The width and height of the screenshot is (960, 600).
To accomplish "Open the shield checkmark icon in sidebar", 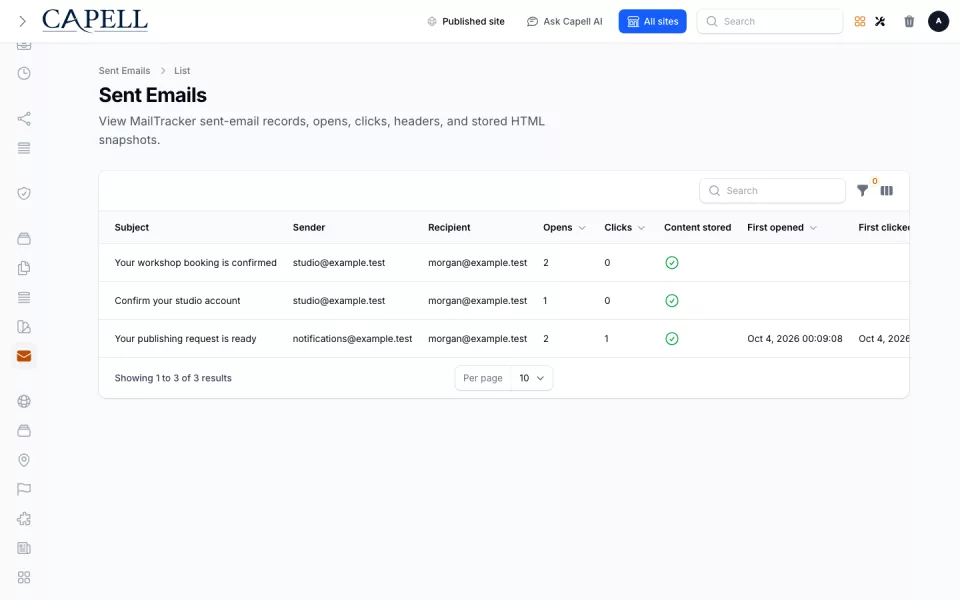I will click(x=24, y=193).
